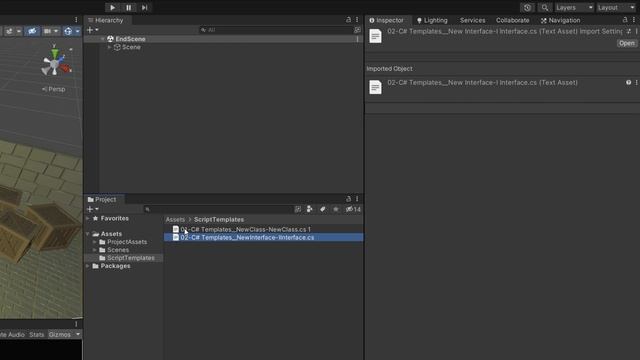Select the EndScene scene row
This screenshot has width=640, height=360.
223,39
